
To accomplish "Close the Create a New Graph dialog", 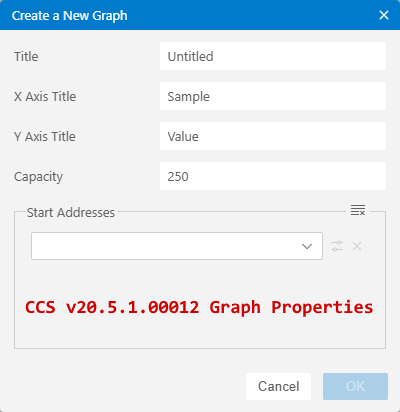I will [384, 15].
